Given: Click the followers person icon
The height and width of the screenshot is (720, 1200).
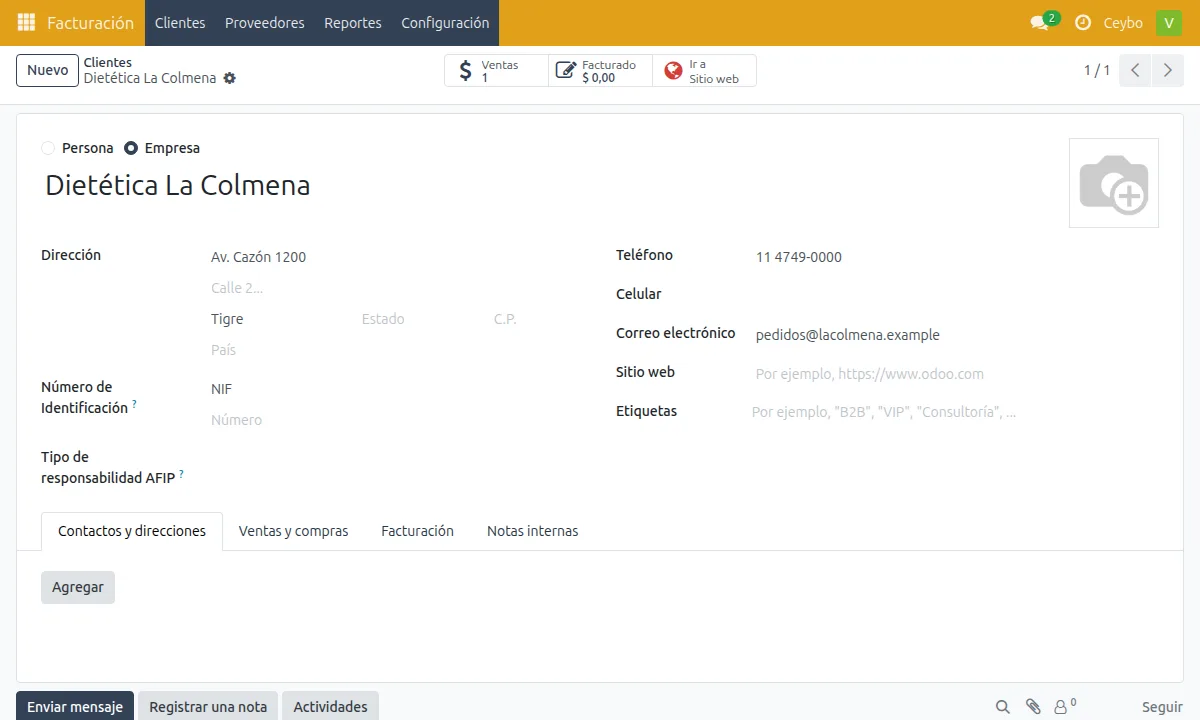Looking at the screenshot, I should tap(1065, 707).
